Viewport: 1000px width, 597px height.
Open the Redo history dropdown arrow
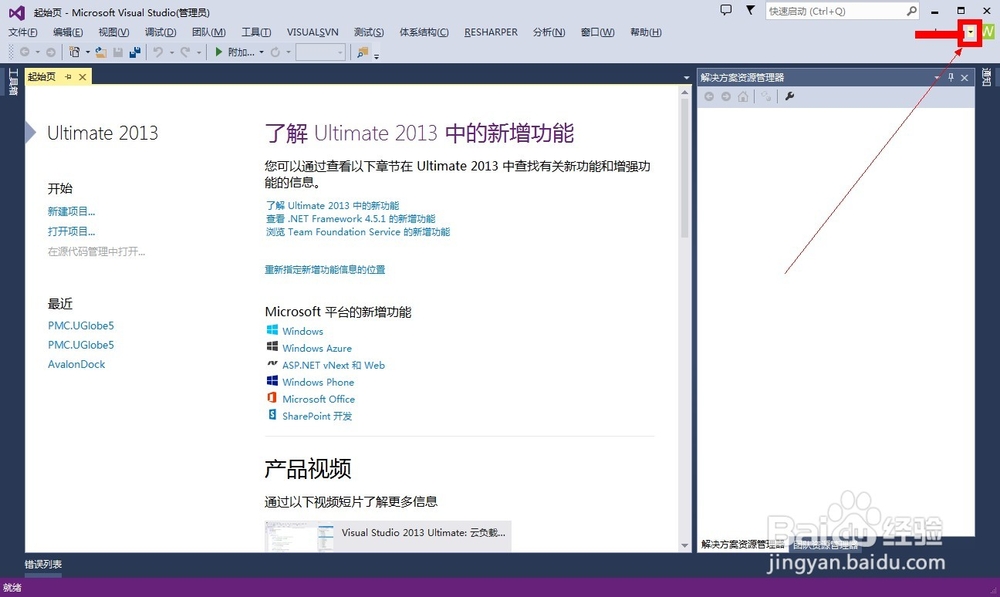point(199,52)
